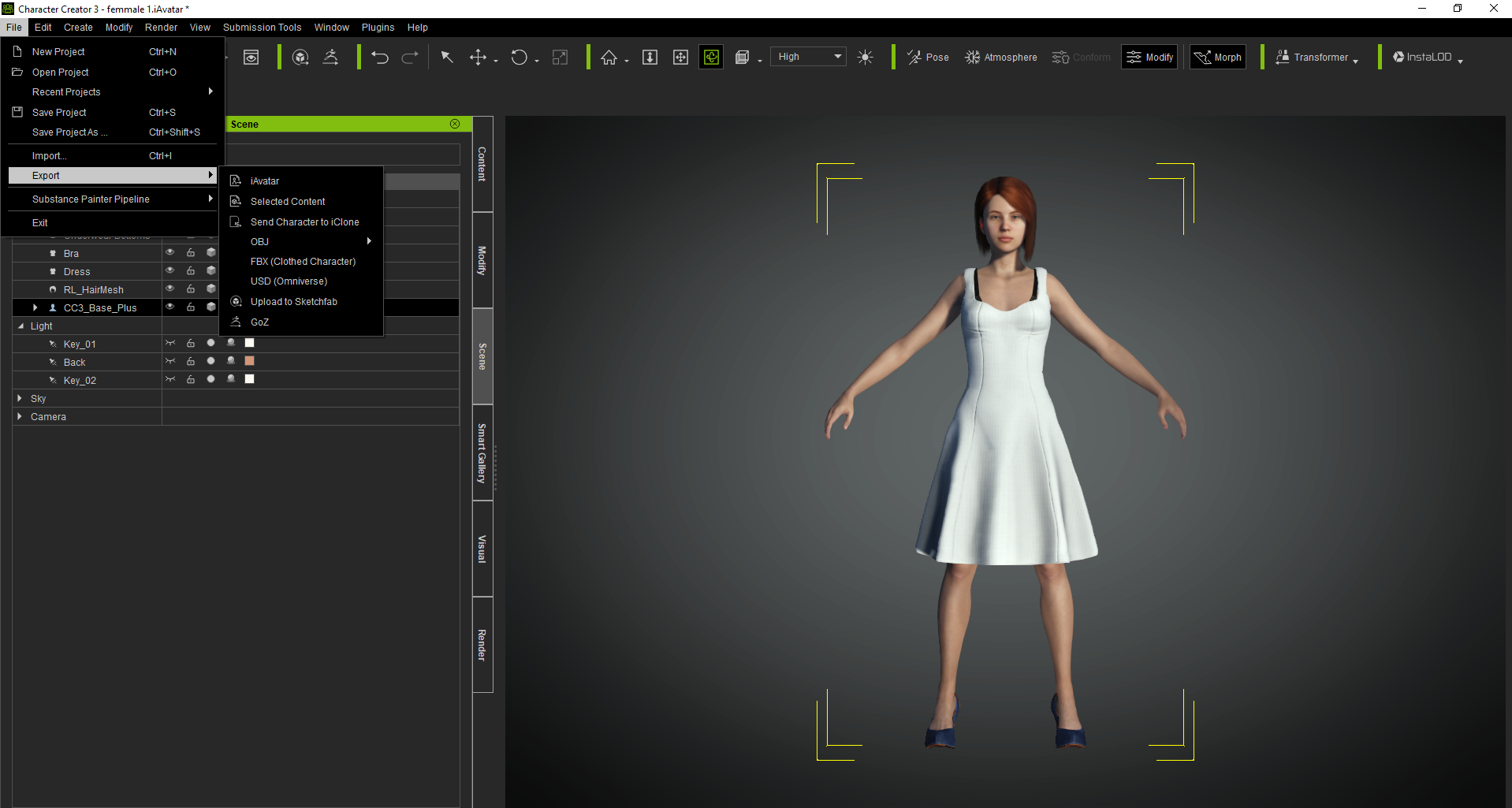Click the iAvatar export icon
1512x808 pixels.
click(x=236, y=181)
